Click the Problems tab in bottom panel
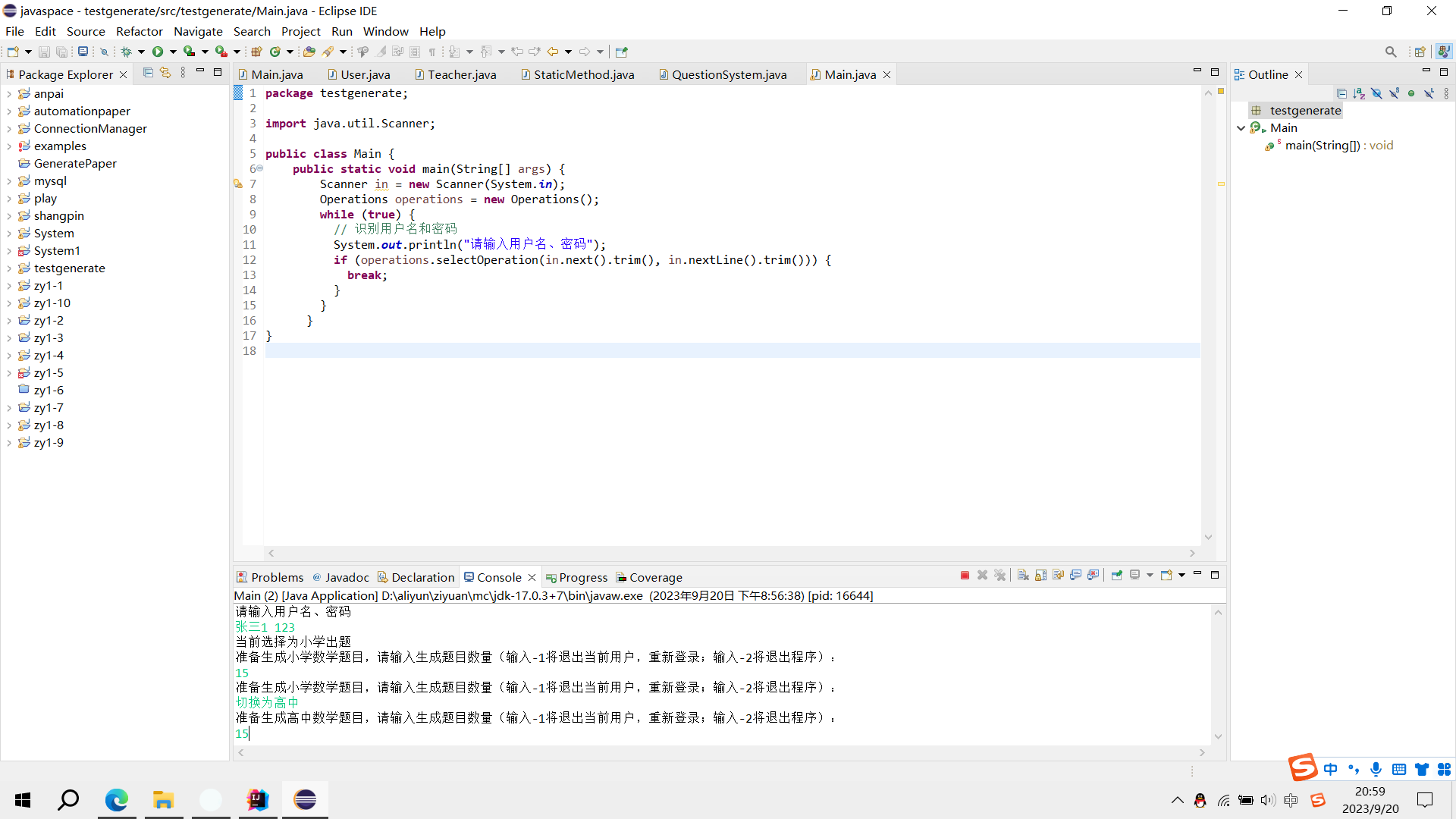The height and width of the screenshot is (819, 1456). click(x=277, y=577)
